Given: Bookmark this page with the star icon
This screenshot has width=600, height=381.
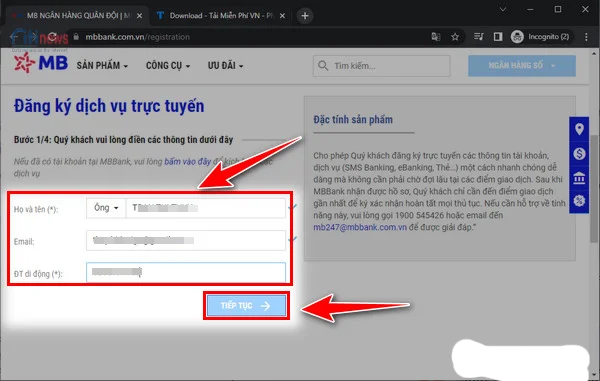Looking at the screenshot, I should [x=455, y=37].
